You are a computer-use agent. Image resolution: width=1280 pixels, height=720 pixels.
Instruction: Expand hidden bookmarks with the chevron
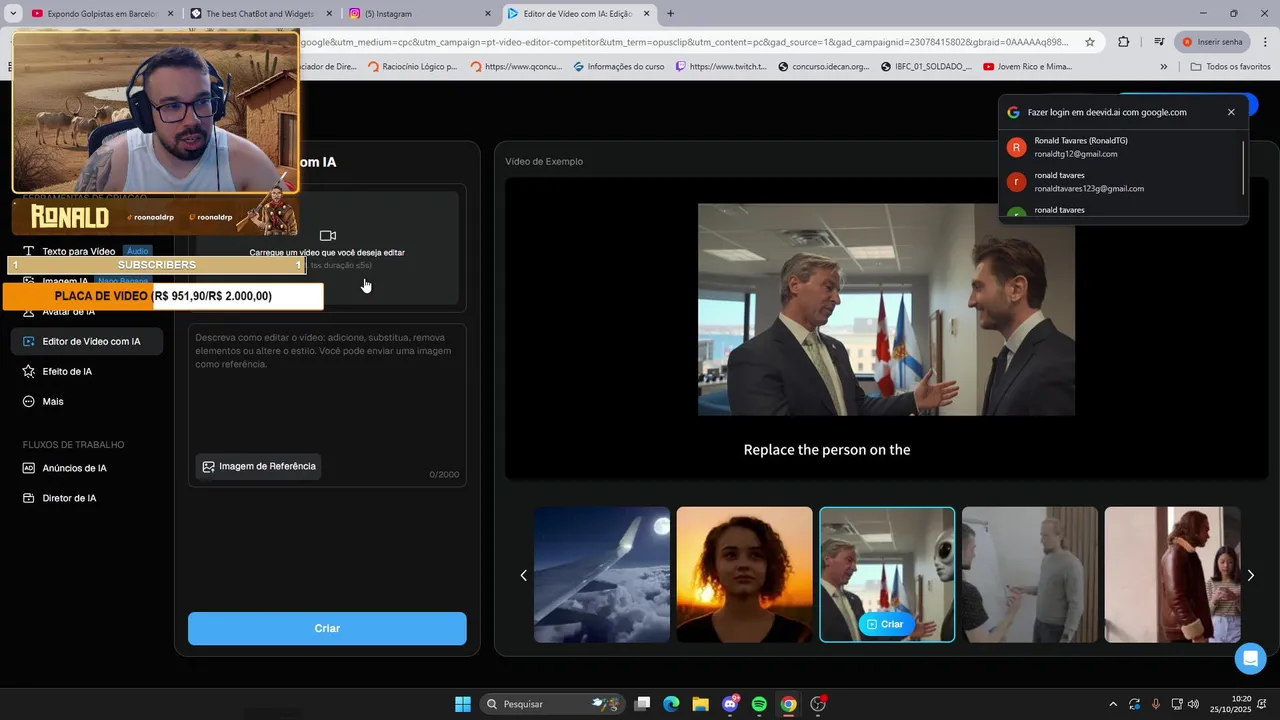pyautogui.click(x=1163, y=67)
